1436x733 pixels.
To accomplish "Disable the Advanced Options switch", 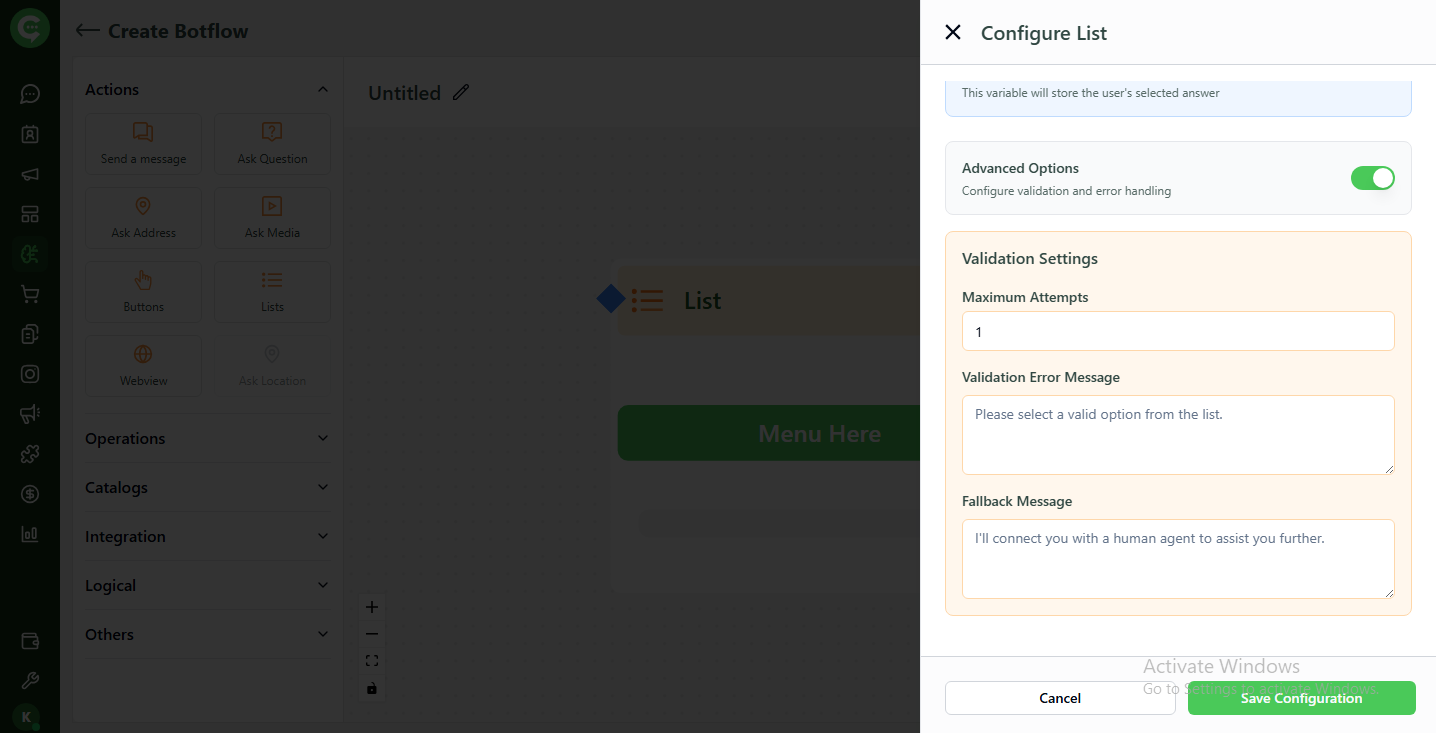I will click(x=1372, y=177).
